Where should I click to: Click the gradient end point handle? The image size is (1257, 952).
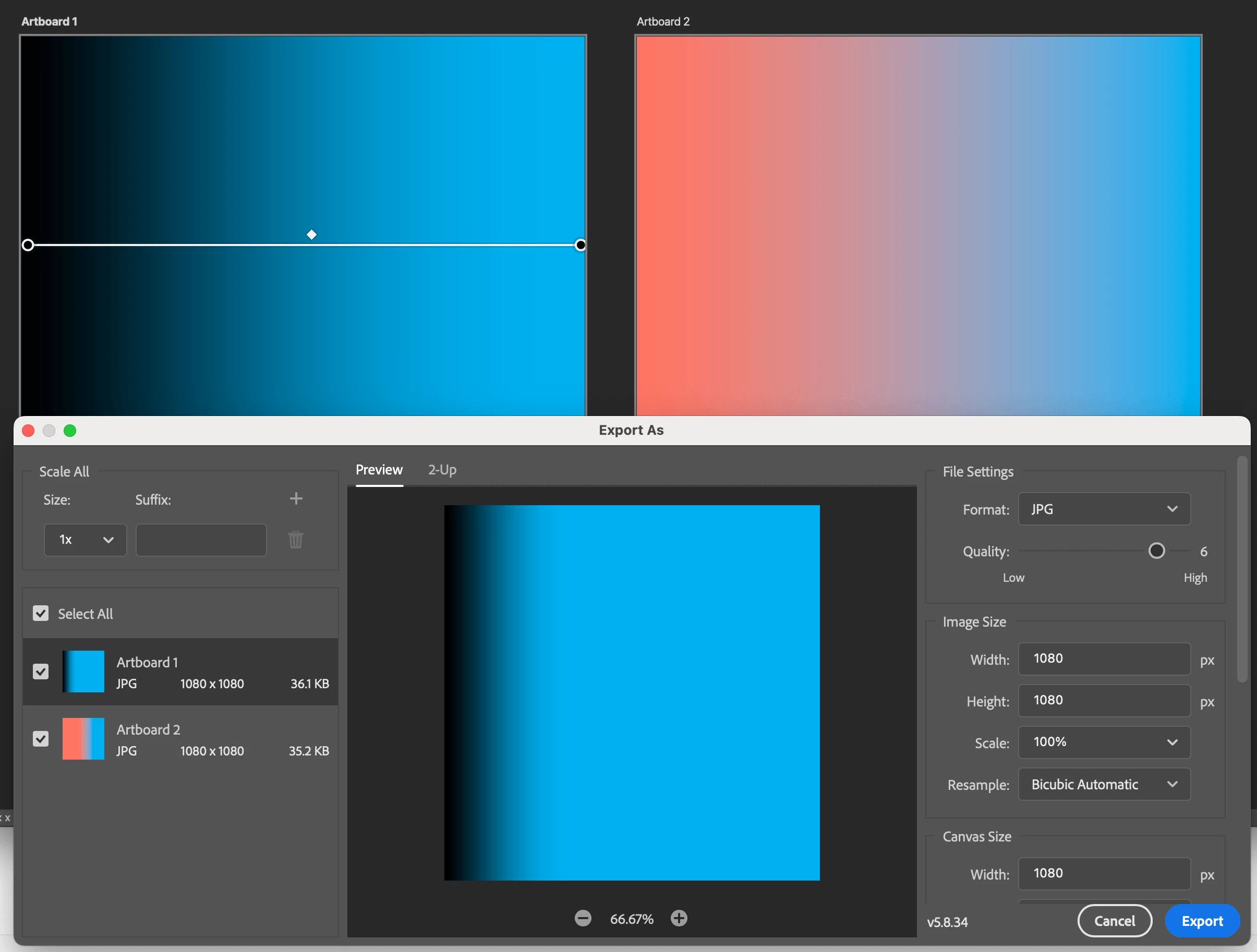(580, 245)
